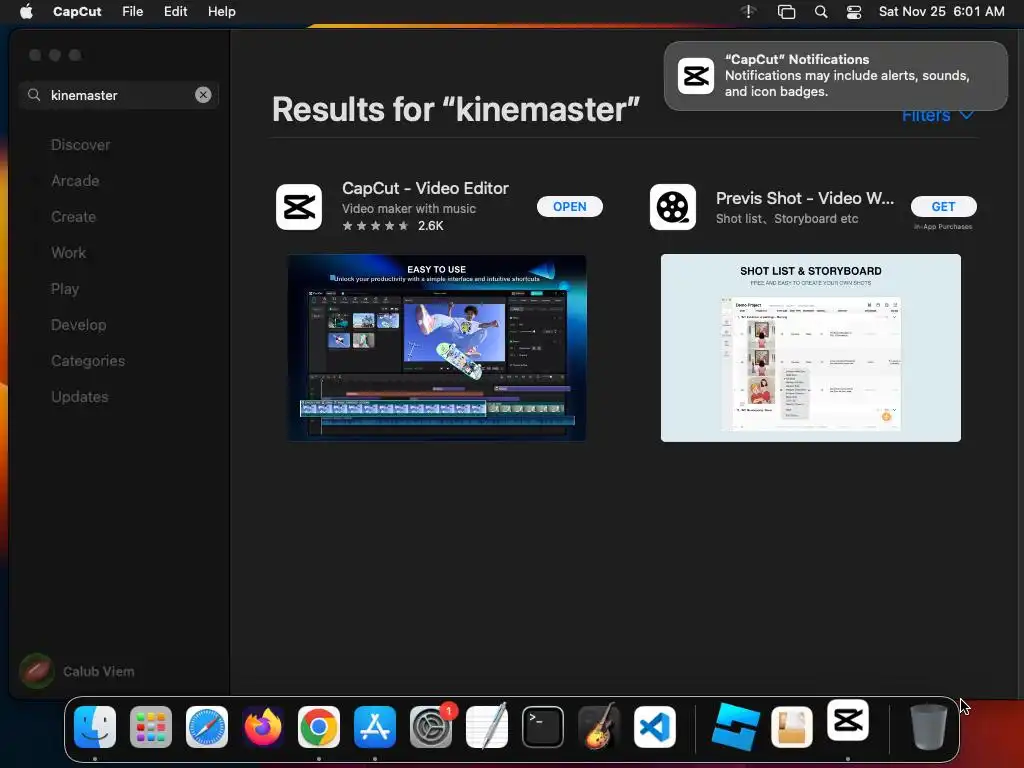Go to Arcade in the sidebar
This screenshot has height=768, width=1024.
75,181
